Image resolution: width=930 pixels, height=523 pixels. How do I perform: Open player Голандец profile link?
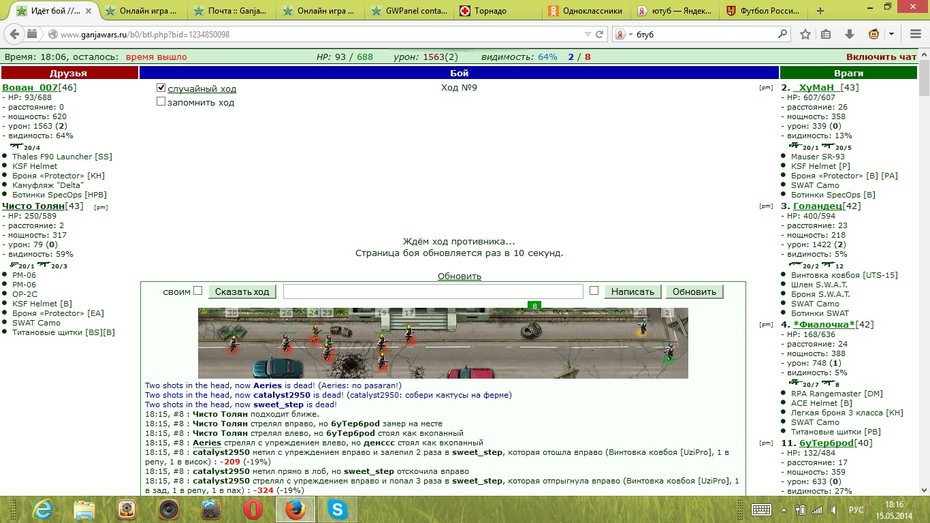(x=818, y=206)
